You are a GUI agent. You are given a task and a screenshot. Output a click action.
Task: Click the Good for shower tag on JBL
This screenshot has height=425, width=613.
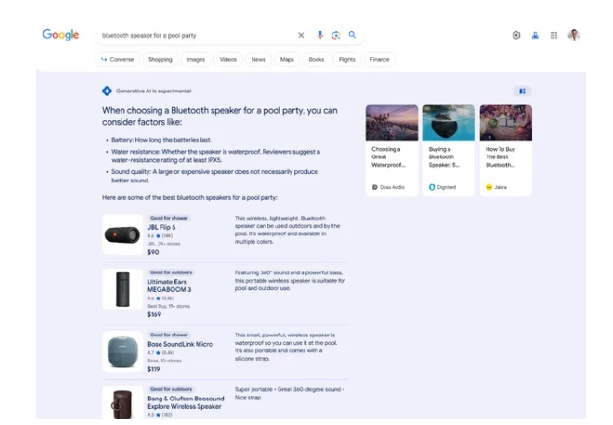pos(169,218)
